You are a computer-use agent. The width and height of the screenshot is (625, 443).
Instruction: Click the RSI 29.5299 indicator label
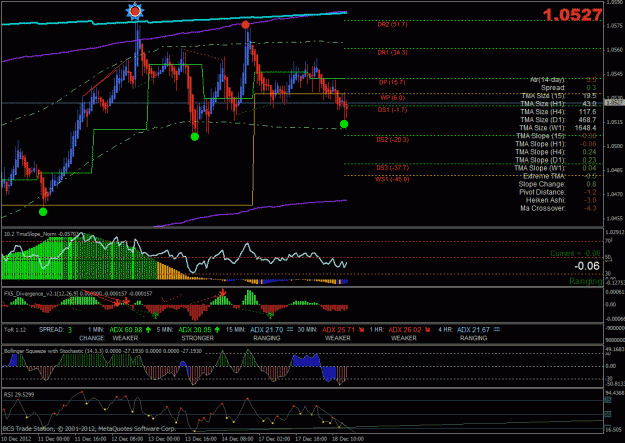pos(19,395)
